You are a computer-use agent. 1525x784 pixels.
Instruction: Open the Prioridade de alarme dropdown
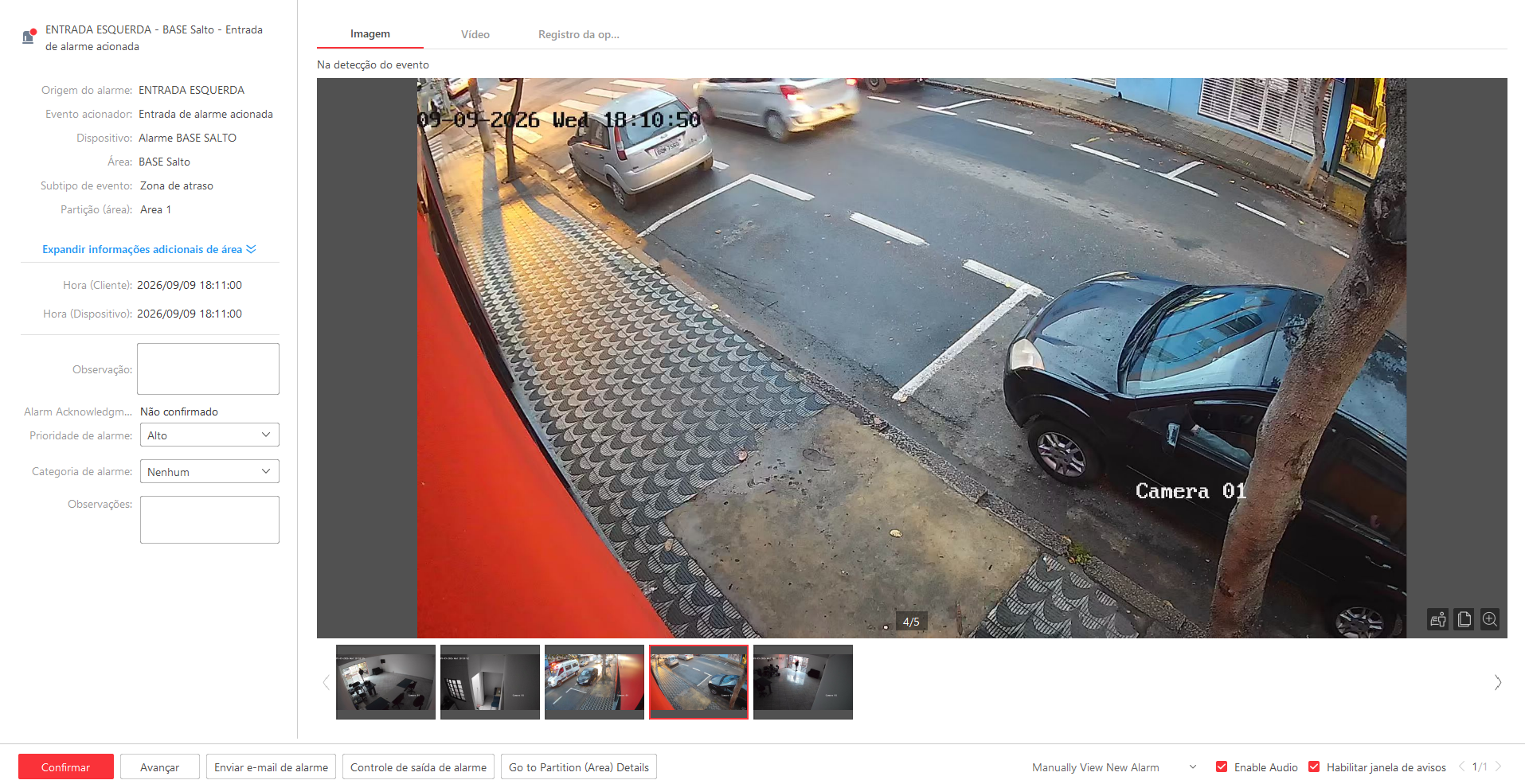click(x=209, y=435)
